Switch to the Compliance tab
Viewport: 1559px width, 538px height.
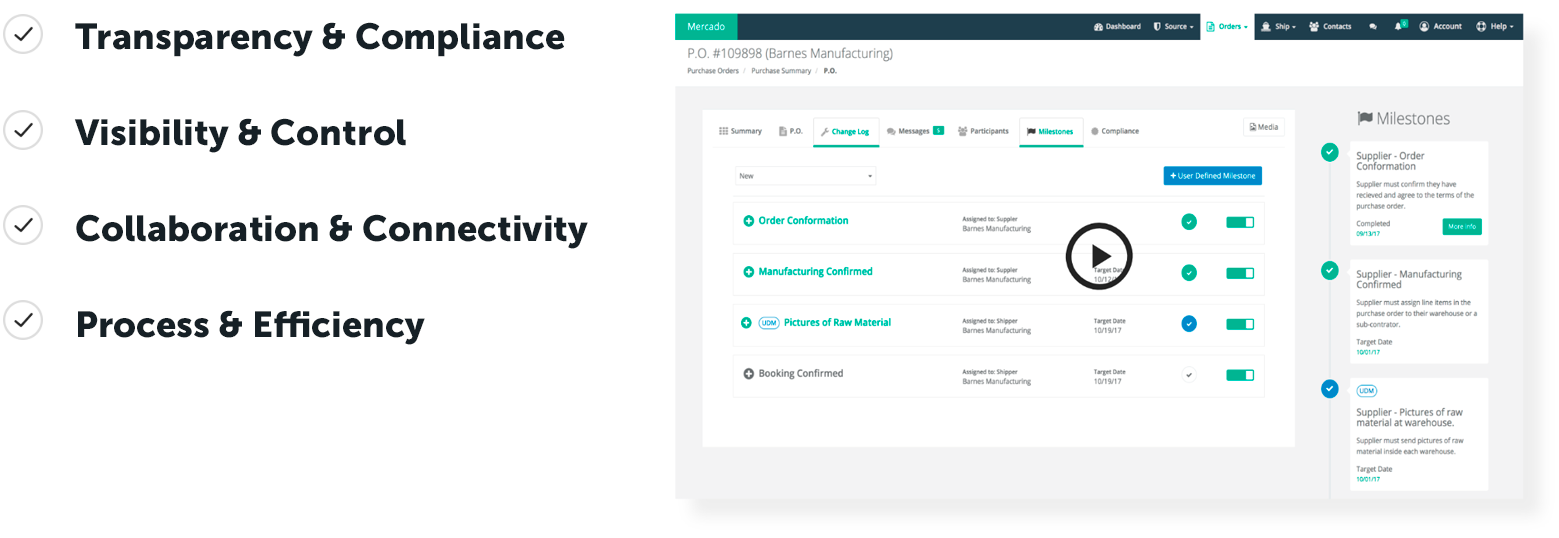coord(1115,131)
